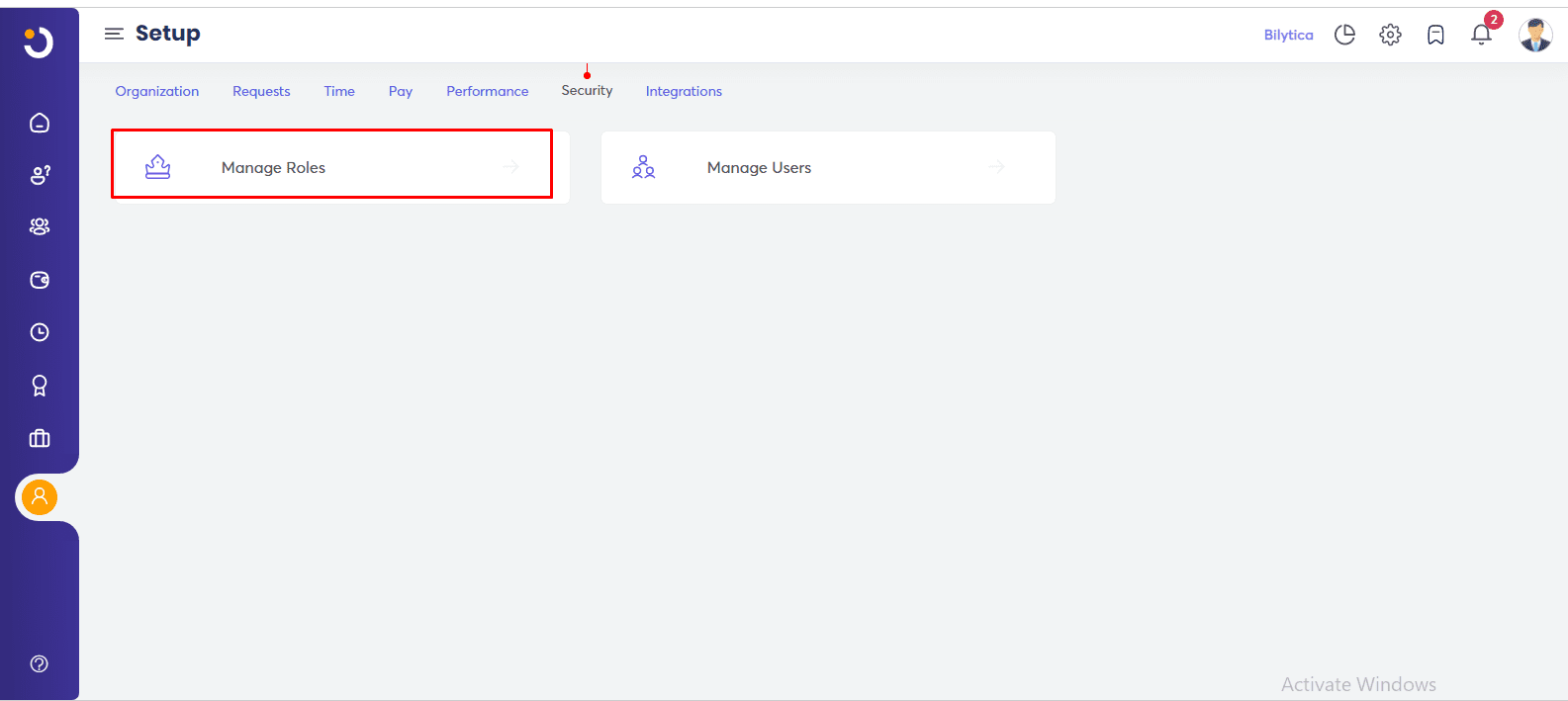This screenshot has width=1568, height=701.
Task: Open the user profile avatar
Action: tap(1535, 35)
